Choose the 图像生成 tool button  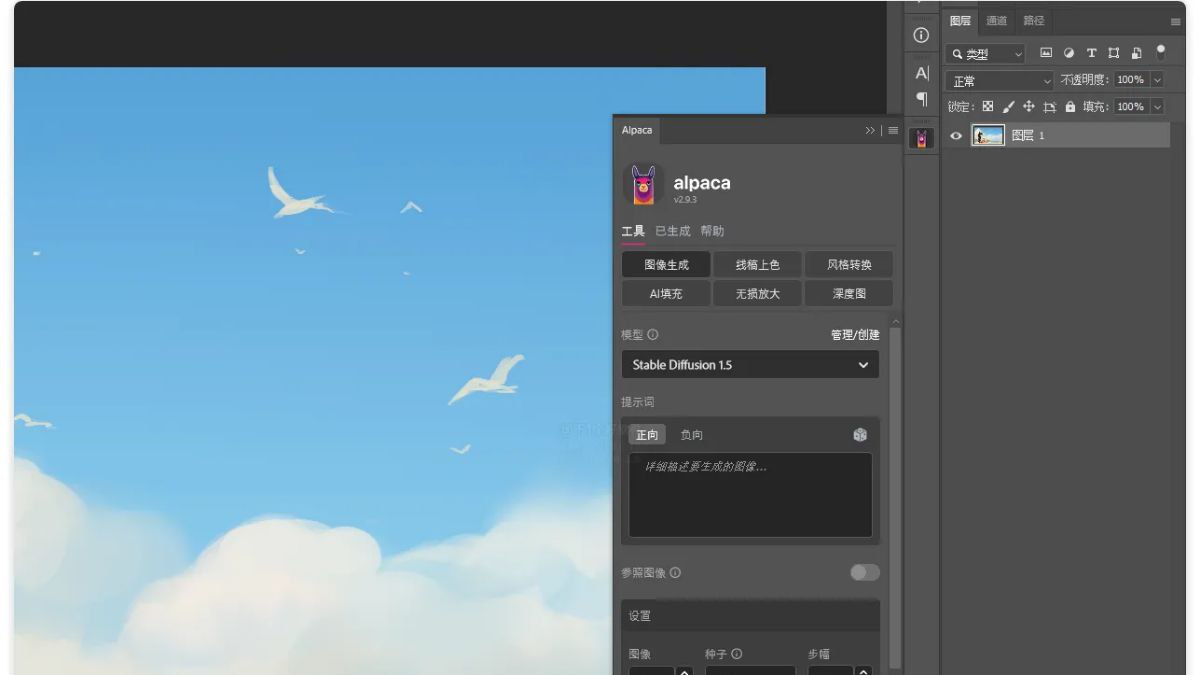pos(666,264)
